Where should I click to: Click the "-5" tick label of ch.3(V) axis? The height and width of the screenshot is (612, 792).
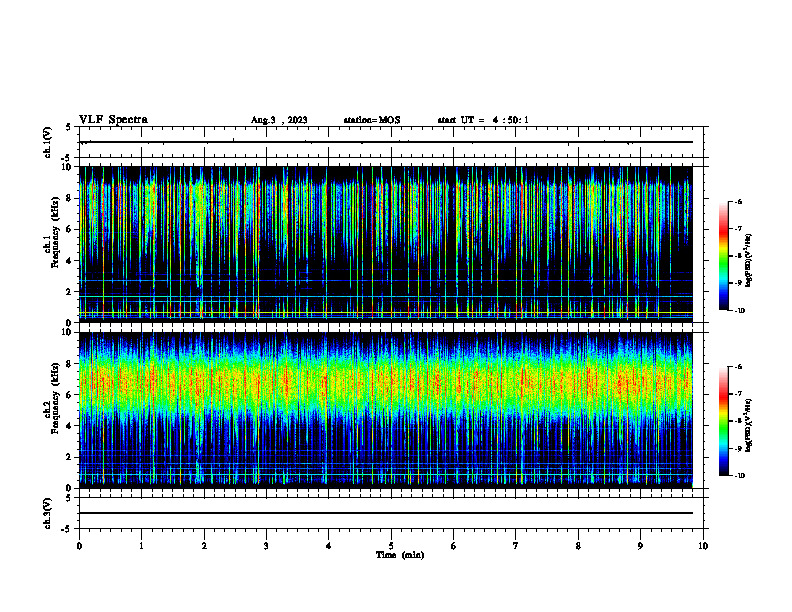pos(67,529)
